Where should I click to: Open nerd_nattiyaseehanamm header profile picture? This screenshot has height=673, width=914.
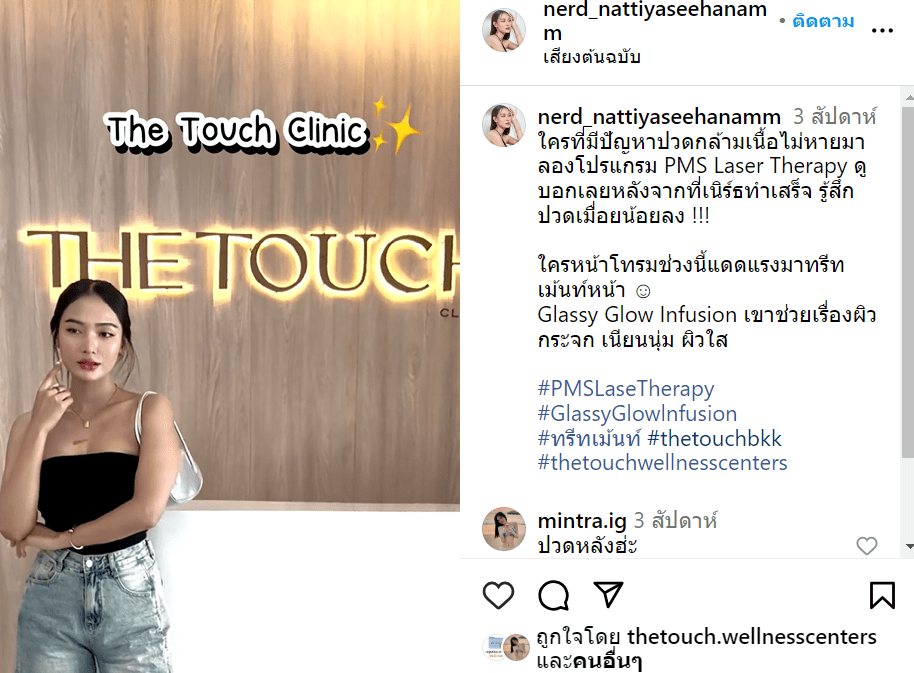(x=504, y=30)
